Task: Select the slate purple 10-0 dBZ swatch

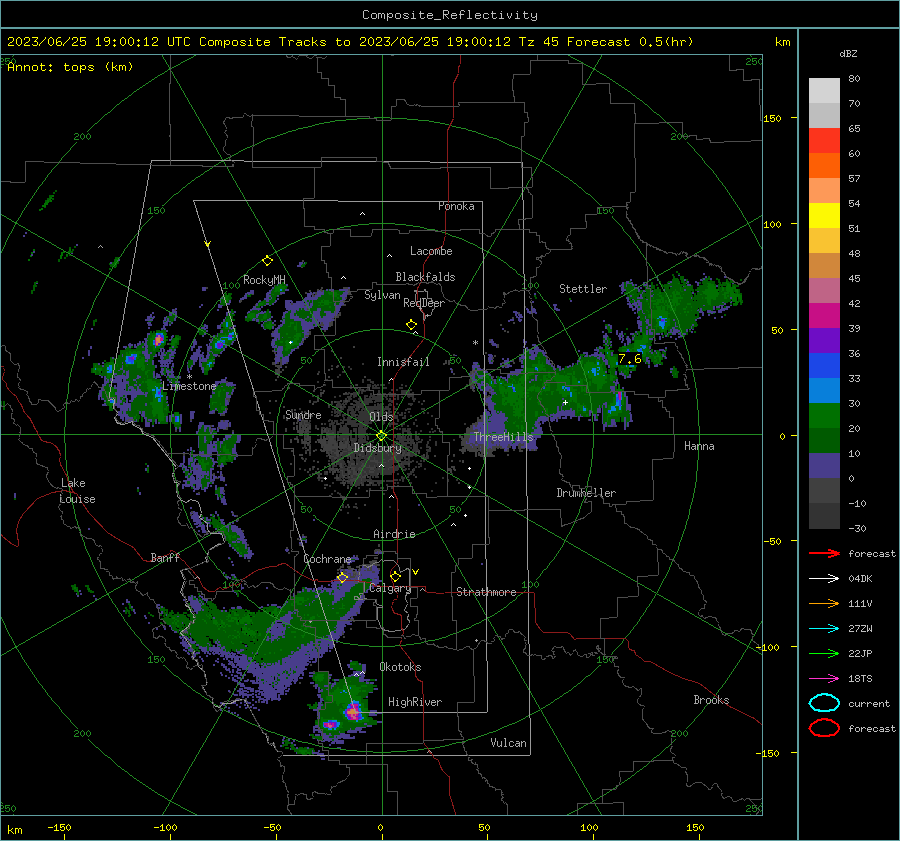Action: [824, 465]
